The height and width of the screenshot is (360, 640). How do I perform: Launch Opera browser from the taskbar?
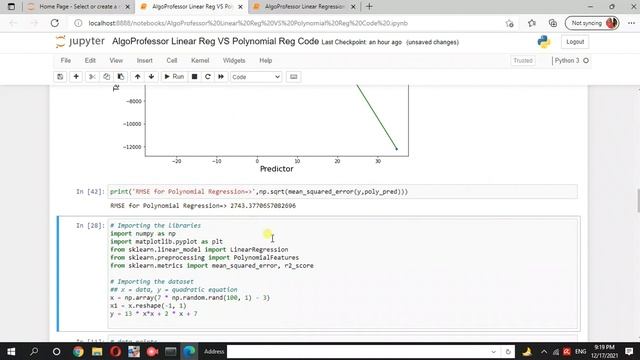click(x=116, y=351)
